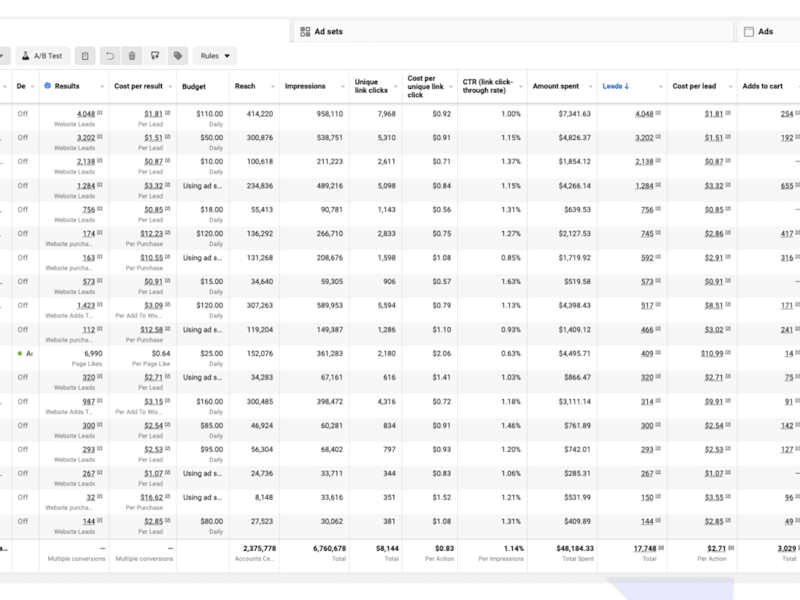This screenshot has height=600, width=800.
Task: Open the Cost per result column dropdown arrow
Action: (x=170, y=87)
